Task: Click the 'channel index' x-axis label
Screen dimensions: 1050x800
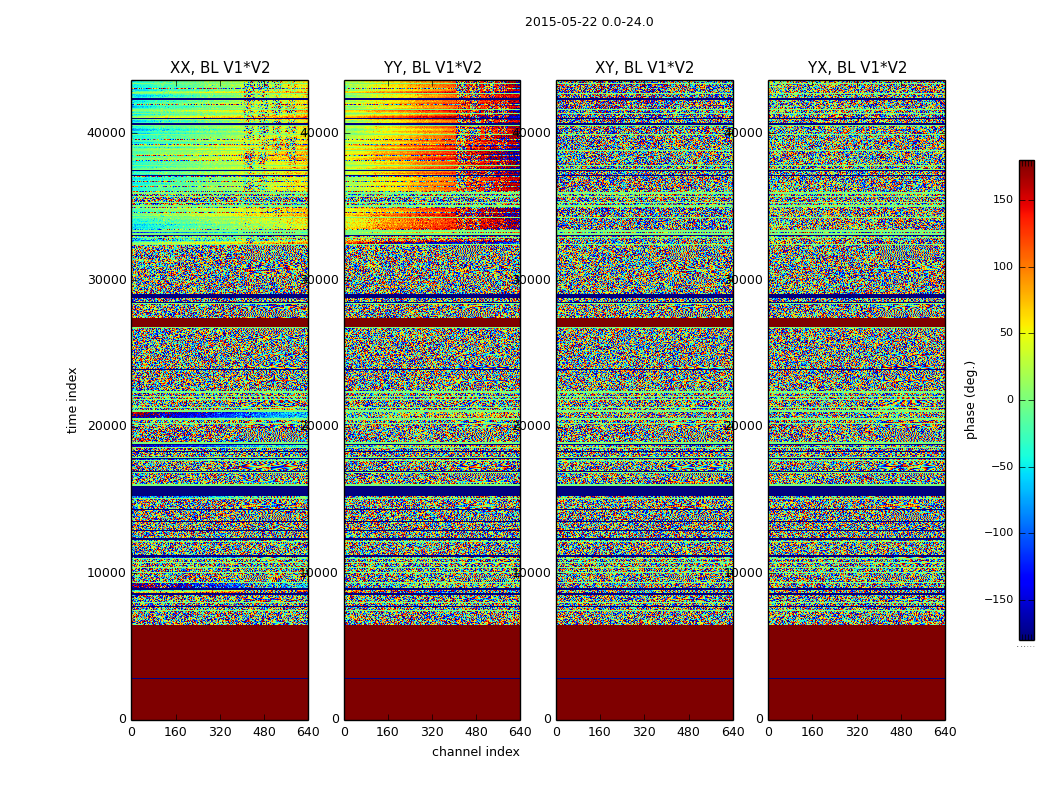Action: 475,752
